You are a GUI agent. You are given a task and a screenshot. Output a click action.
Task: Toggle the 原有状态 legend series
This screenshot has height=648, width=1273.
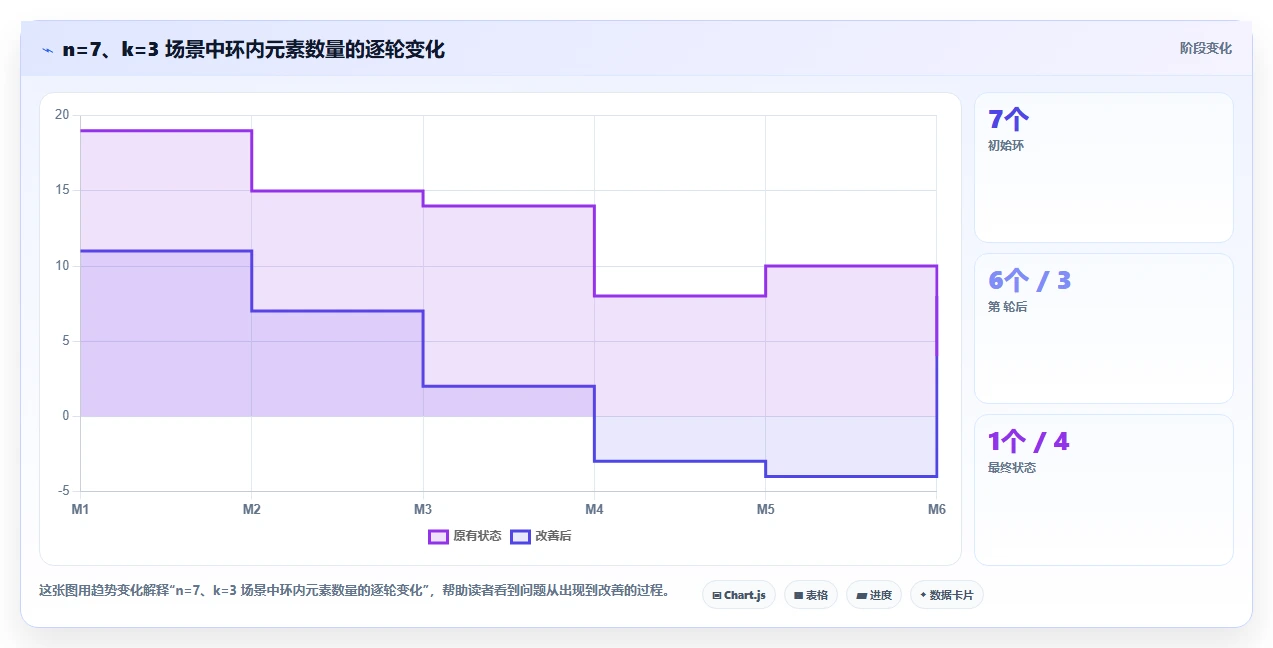click(x=465, y=536)
